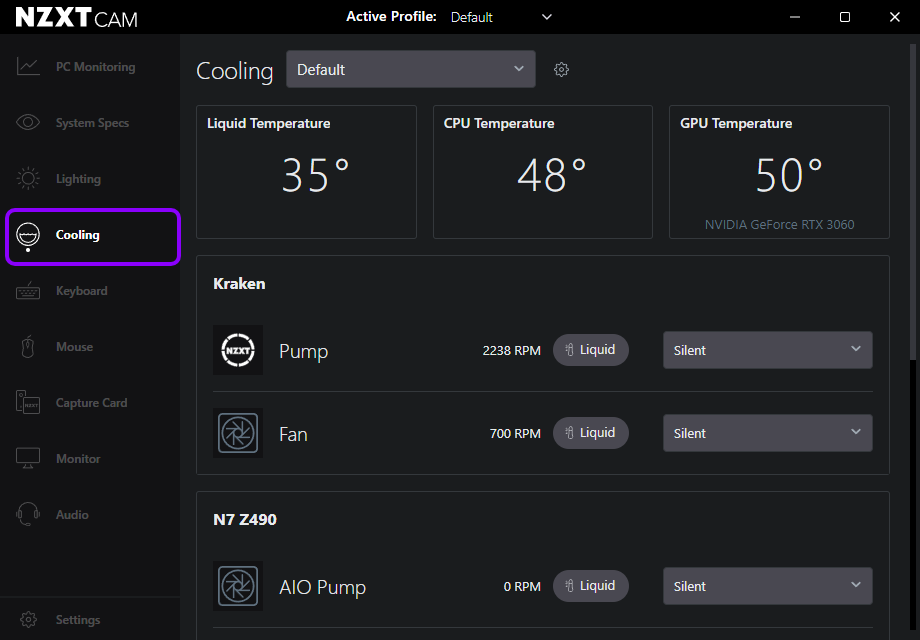920x640 pixels.
Task: Click the PC Monitoring chart icon
Action: click(28, 67)
